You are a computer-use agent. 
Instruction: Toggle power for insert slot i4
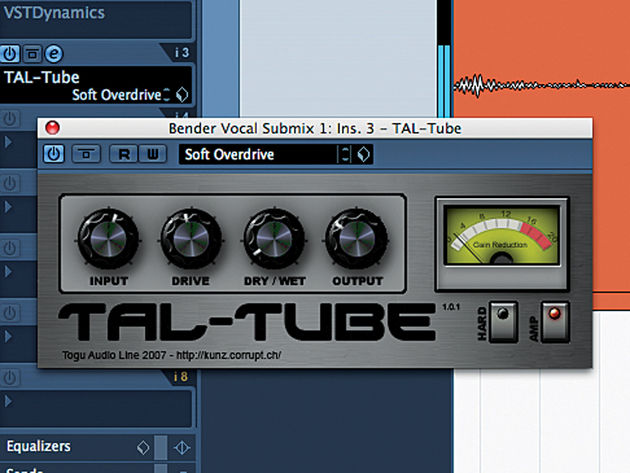(x=10, y=118)
